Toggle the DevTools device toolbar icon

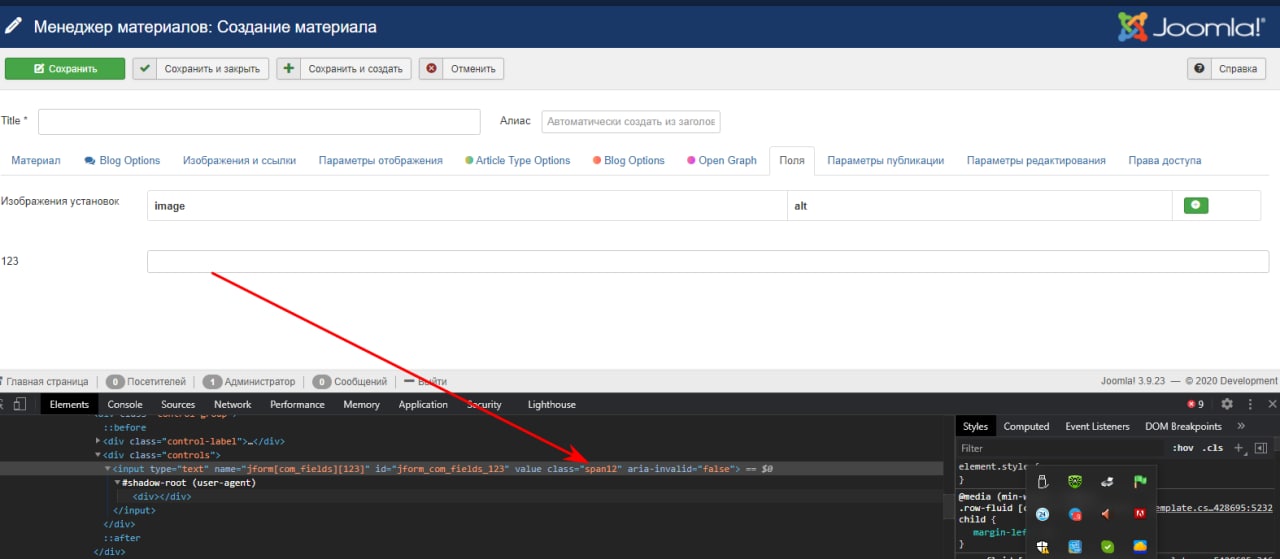(21, 404)
